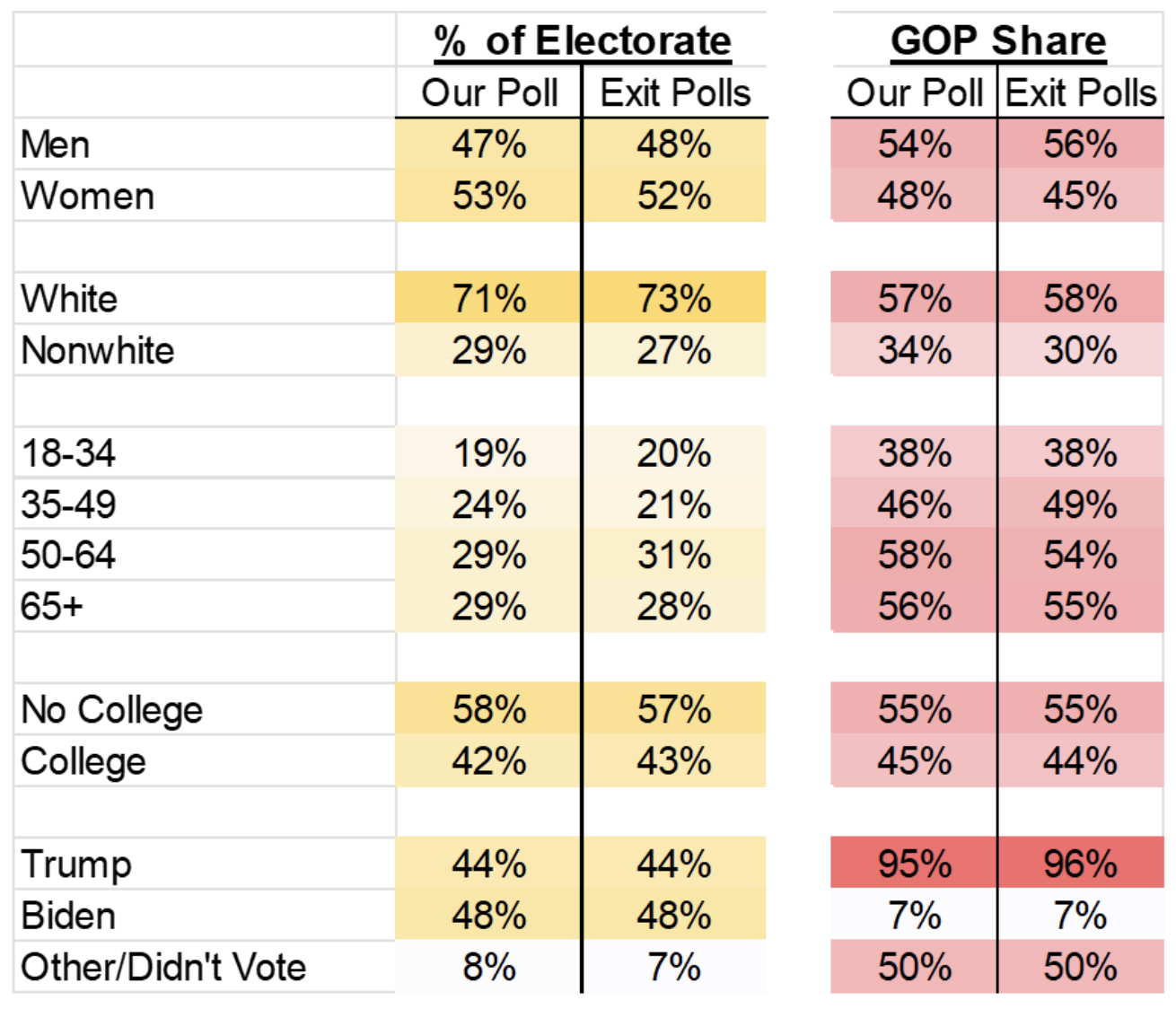
Task: Click the '65+' age group label
Action: pyautogui.click(x=52, y=607)
